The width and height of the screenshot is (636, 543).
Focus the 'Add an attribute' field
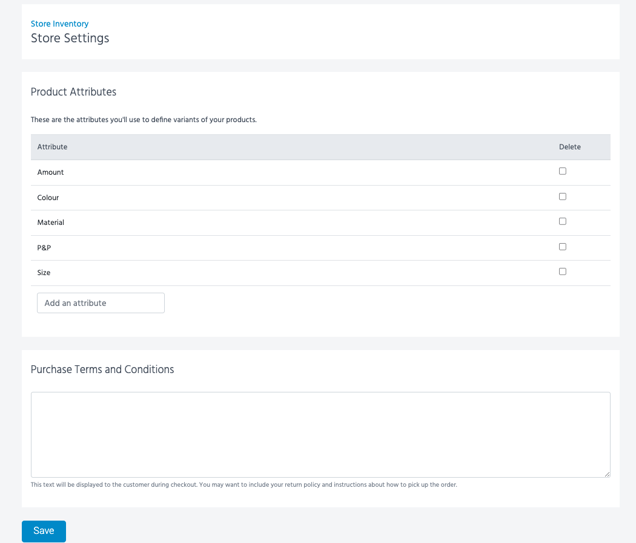[101, 303]
